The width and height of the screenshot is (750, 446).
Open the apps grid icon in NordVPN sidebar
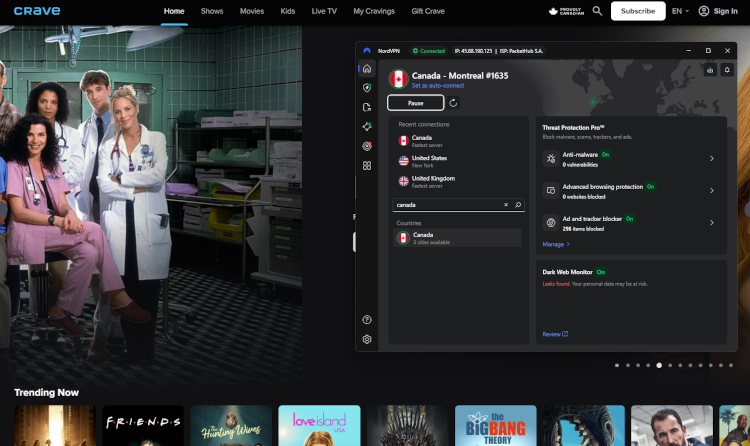pyautogui.click(x=367, y=166)
